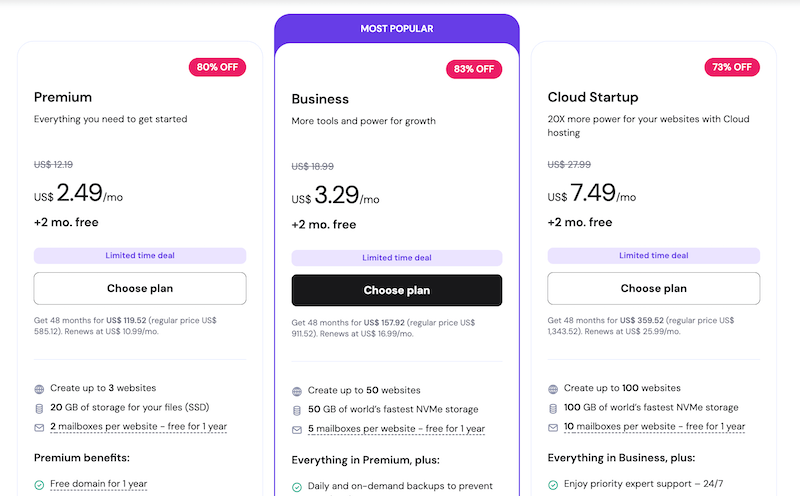
Task: Choose the Premium plan
Action: pos(140,288)
